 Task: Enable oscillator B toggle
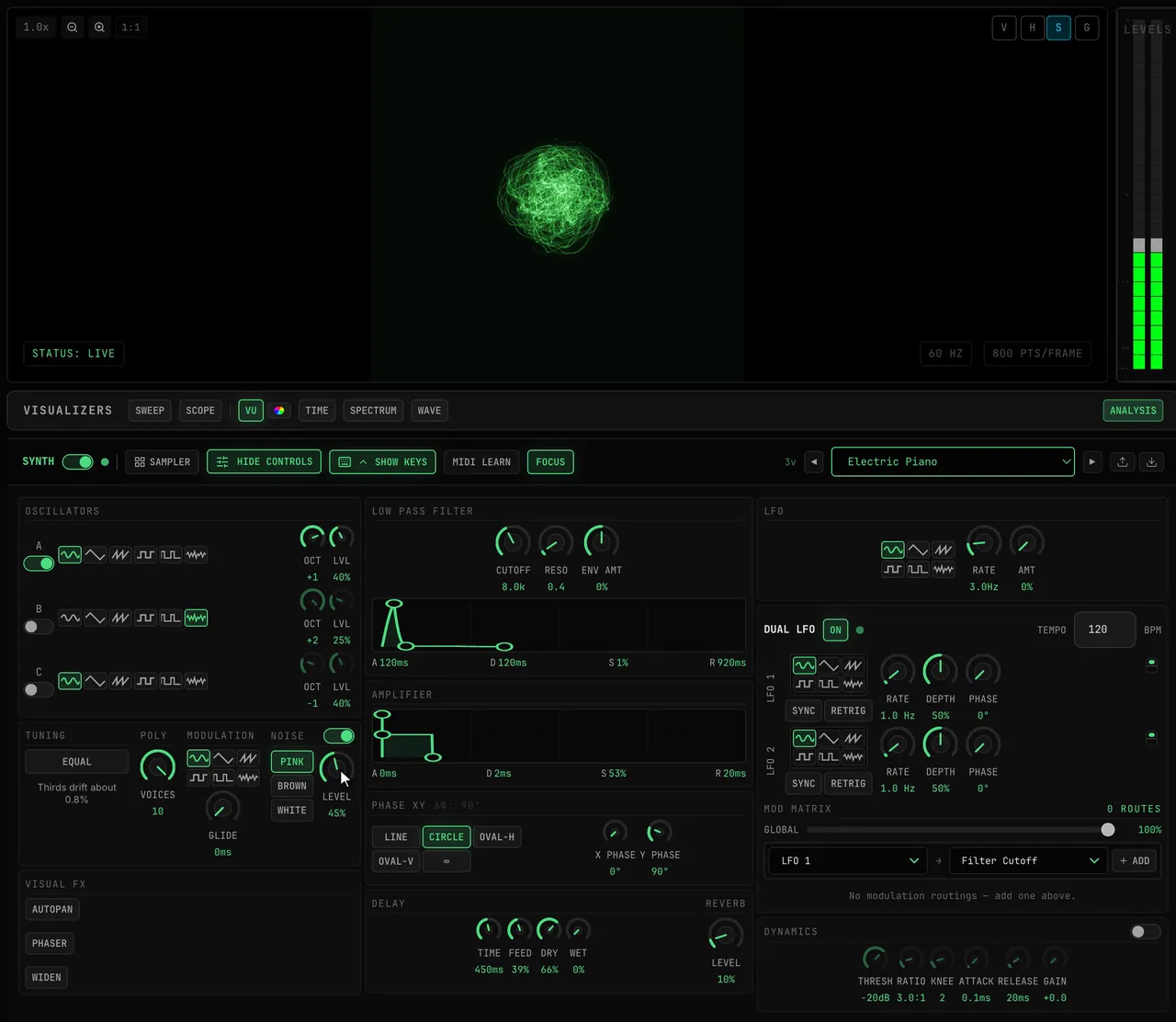pyautogui.click(x=39, y=627)
